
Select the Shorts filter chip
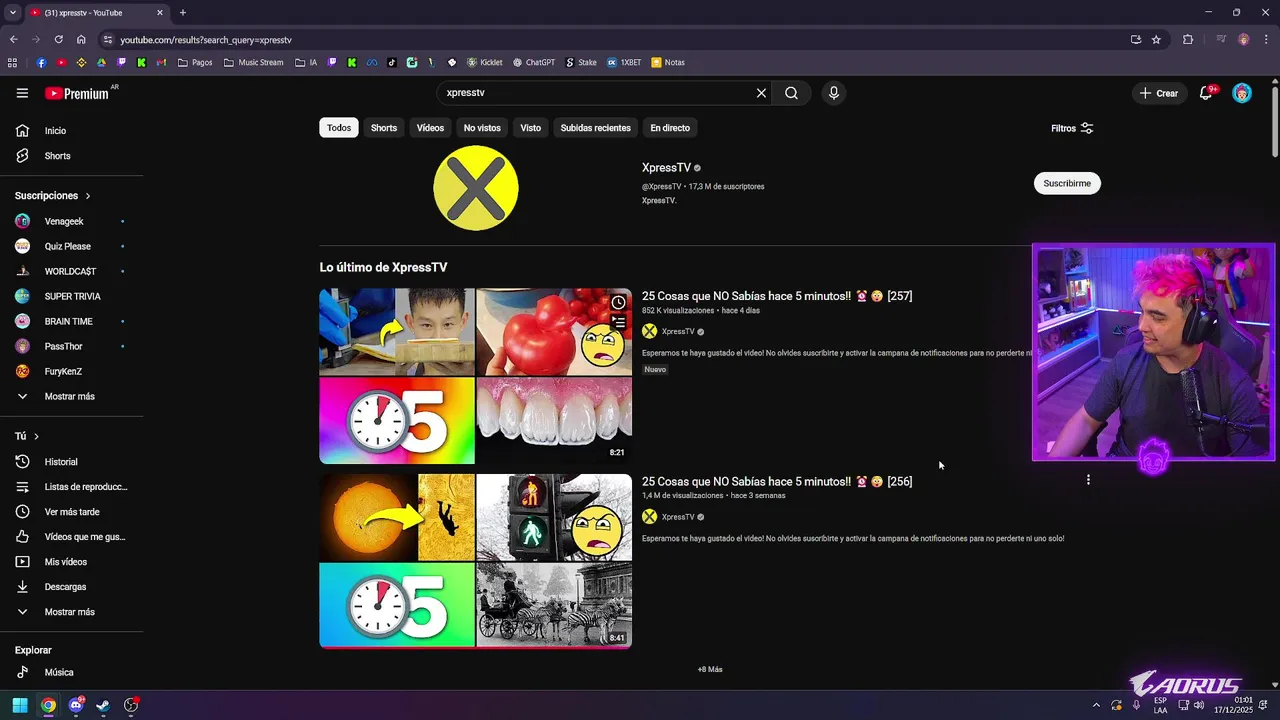384,128
